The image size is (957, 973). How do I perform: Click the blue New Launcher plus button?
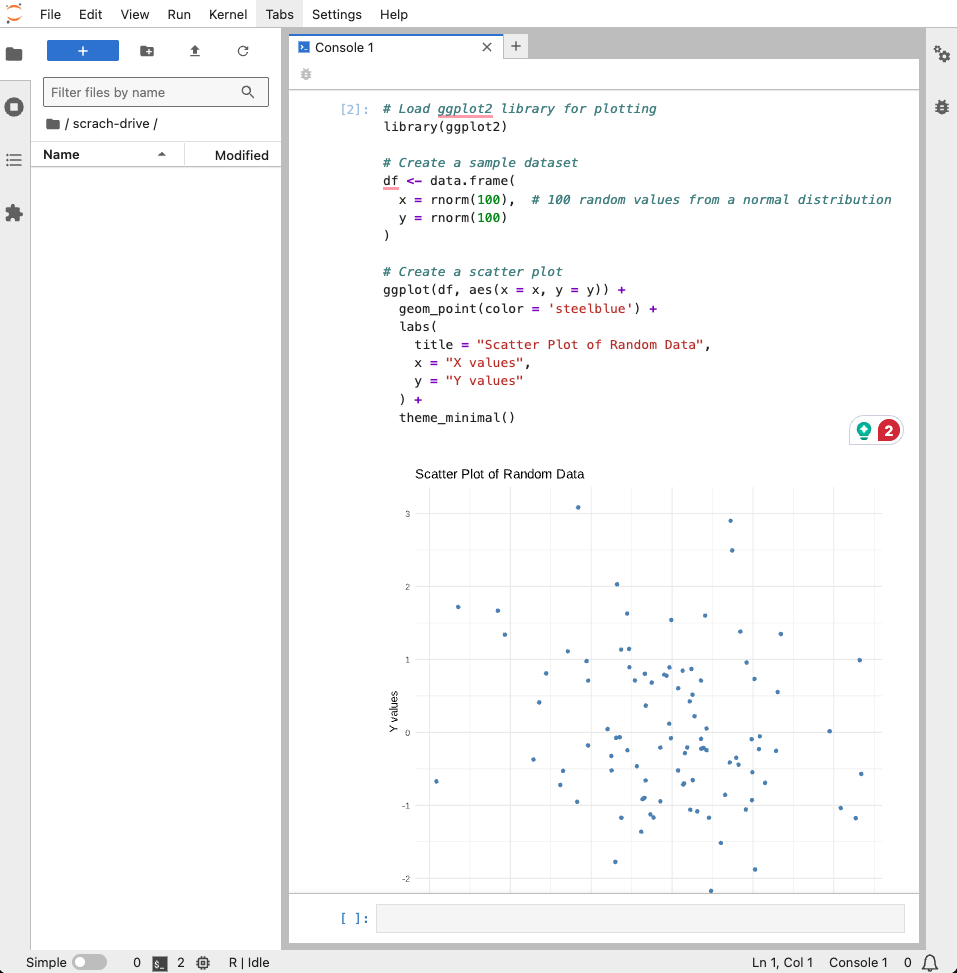83,51
